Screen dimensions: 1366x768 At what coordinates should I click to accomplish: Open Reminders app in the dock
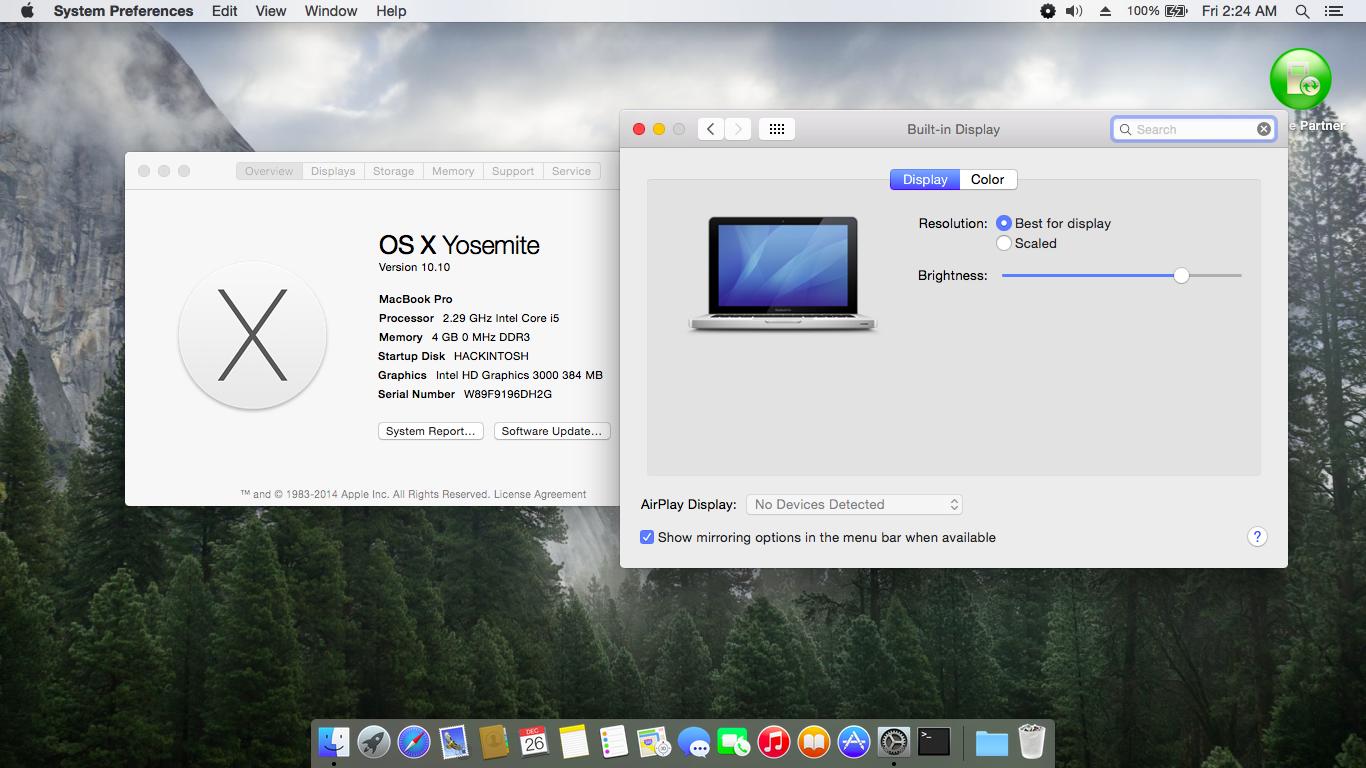click(614, 742)
